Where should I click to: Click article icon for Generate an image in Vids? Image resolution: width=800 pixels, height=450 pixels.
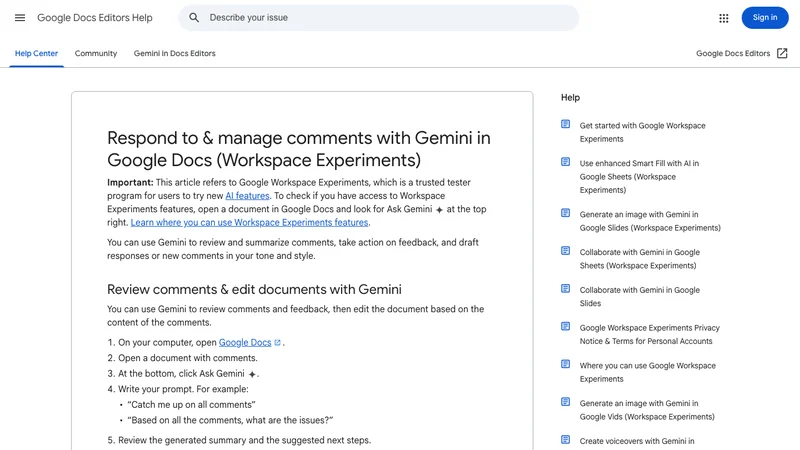pos(565,402)
